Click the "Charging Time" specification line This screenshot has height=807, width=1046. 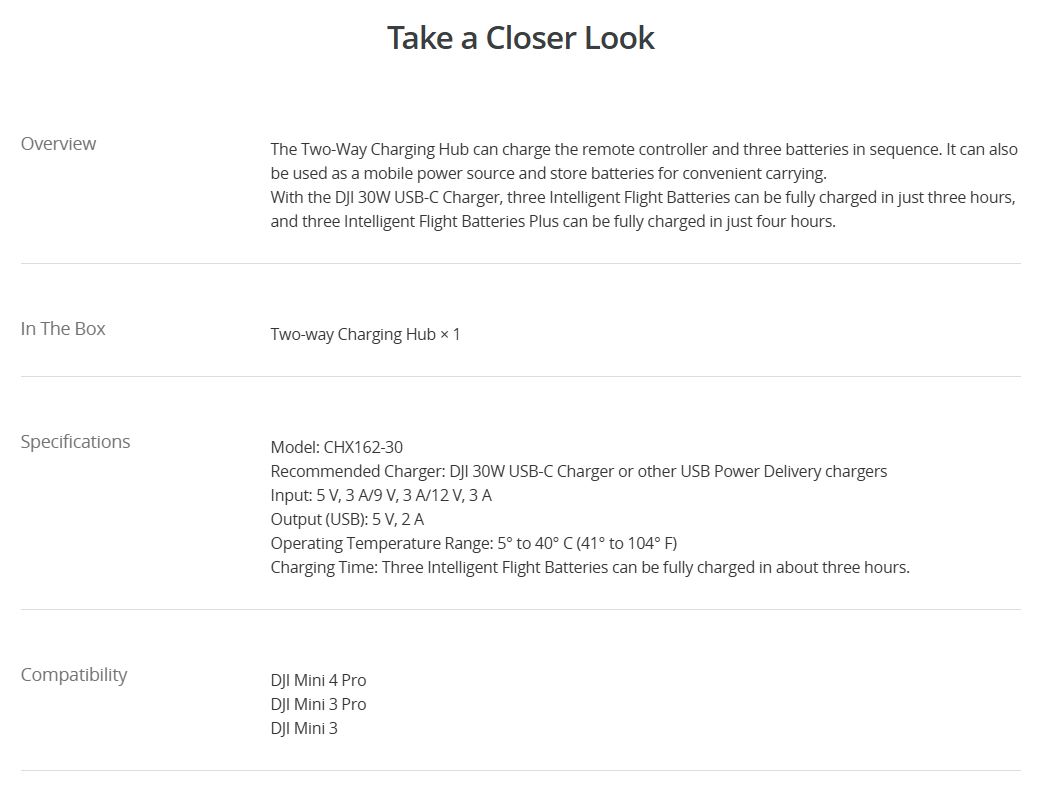(589, 567)
